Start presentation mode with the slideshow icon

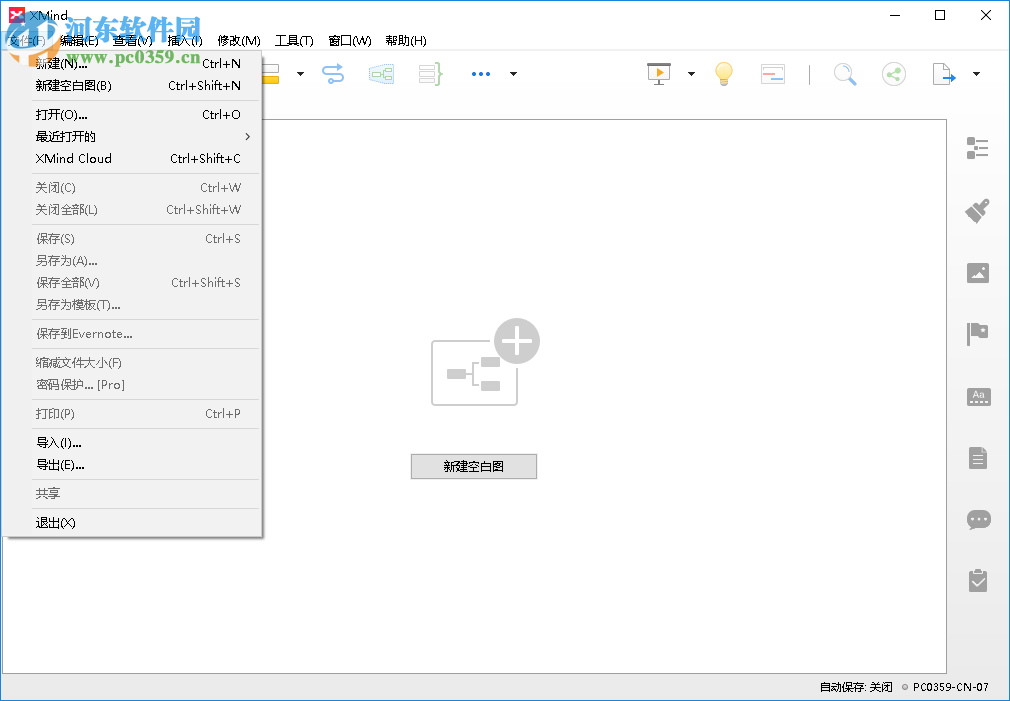pos(658,73)
